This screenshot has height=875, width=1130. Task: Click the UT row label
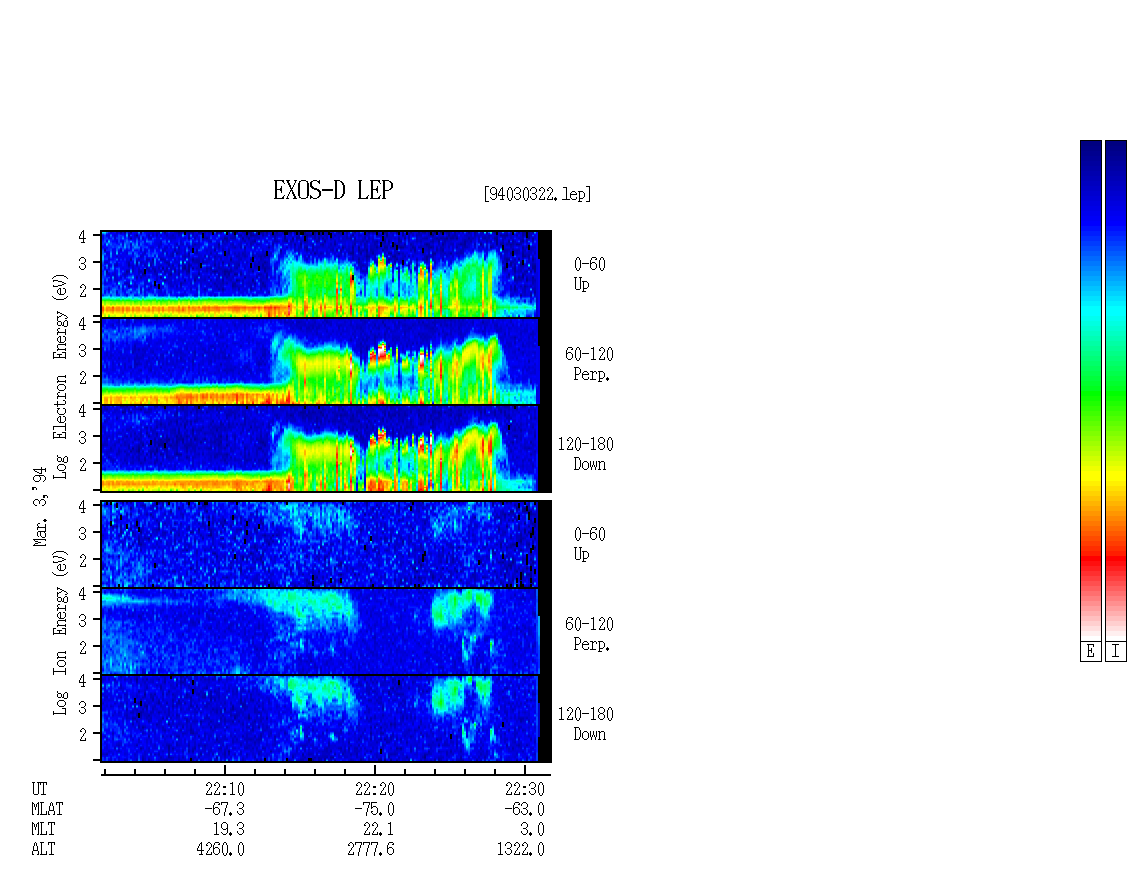click(39, 789)
